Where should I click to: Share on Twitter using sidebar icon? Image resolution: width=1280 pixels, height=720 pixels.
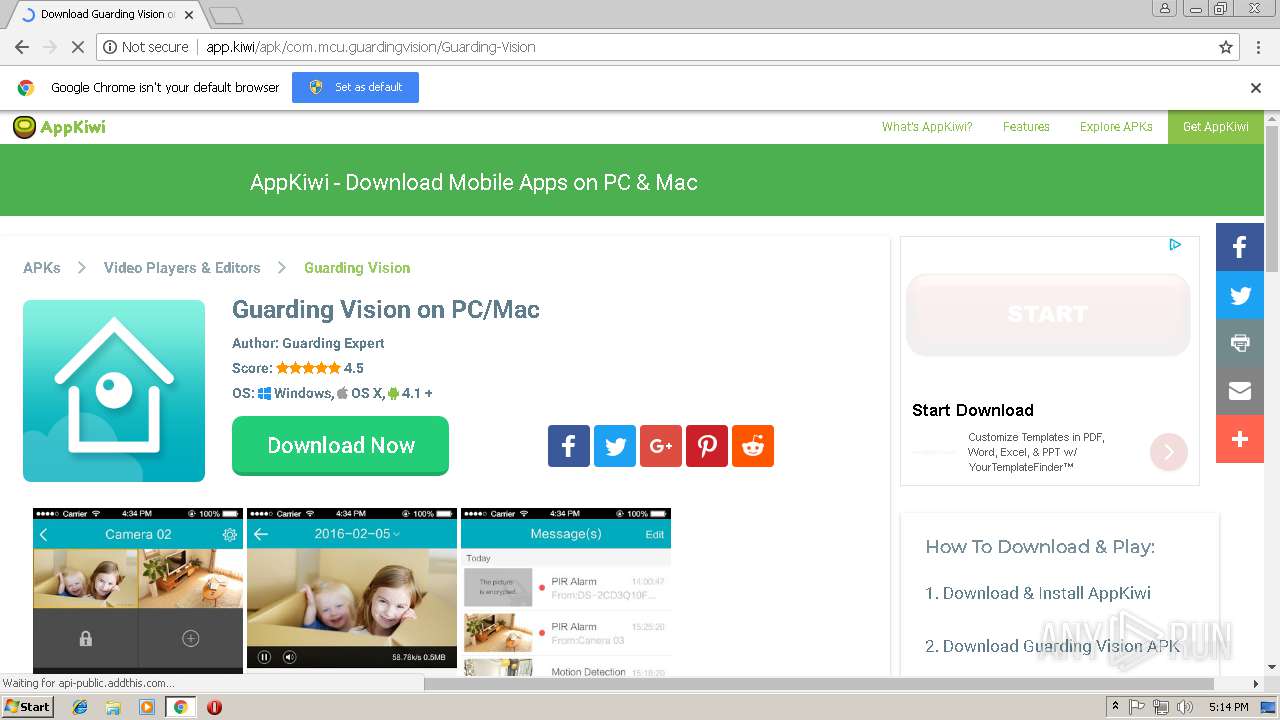pos(1240,295)
